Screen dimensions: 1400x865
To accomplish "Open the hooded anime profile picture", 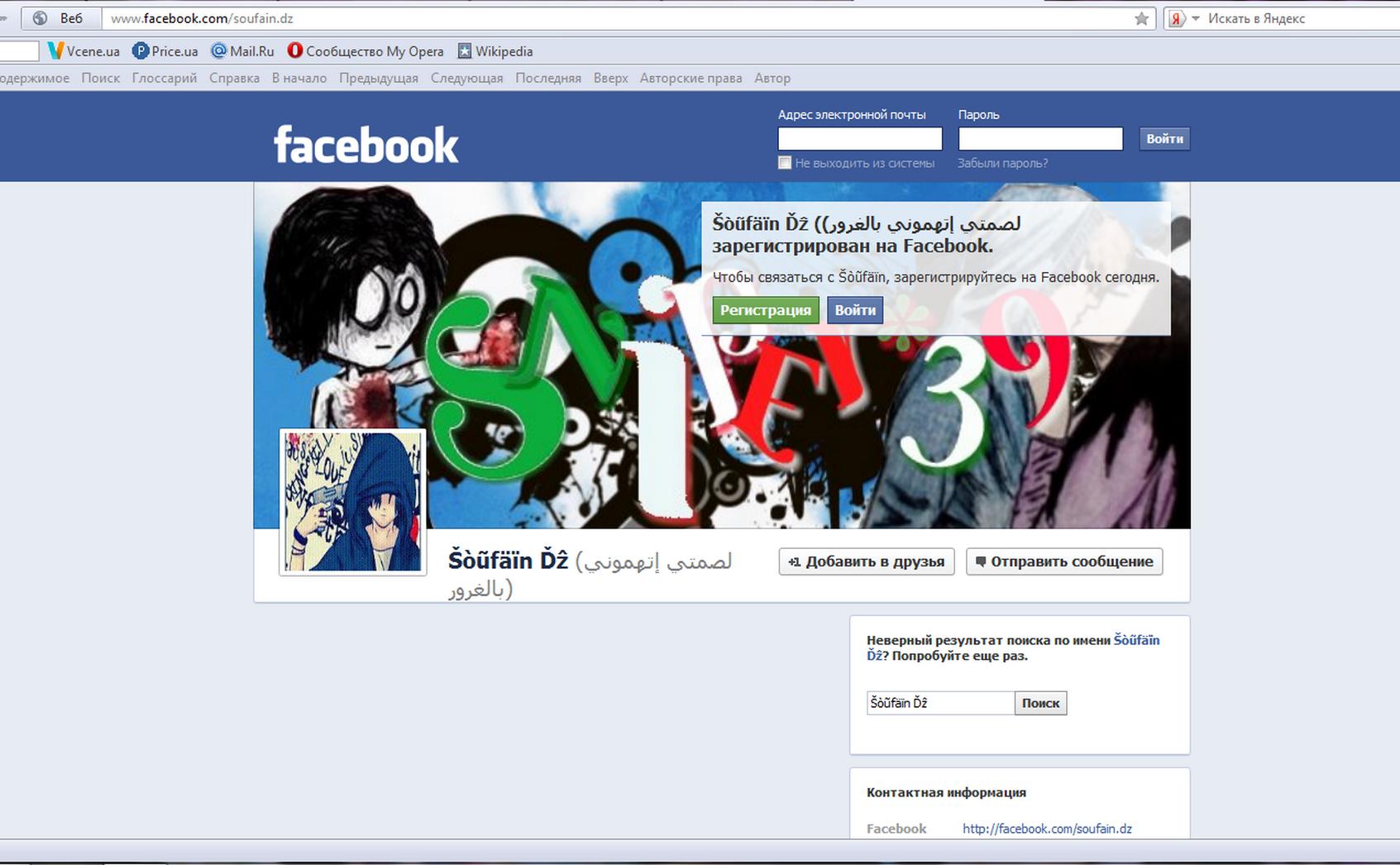I will click(x=353, y=501).
